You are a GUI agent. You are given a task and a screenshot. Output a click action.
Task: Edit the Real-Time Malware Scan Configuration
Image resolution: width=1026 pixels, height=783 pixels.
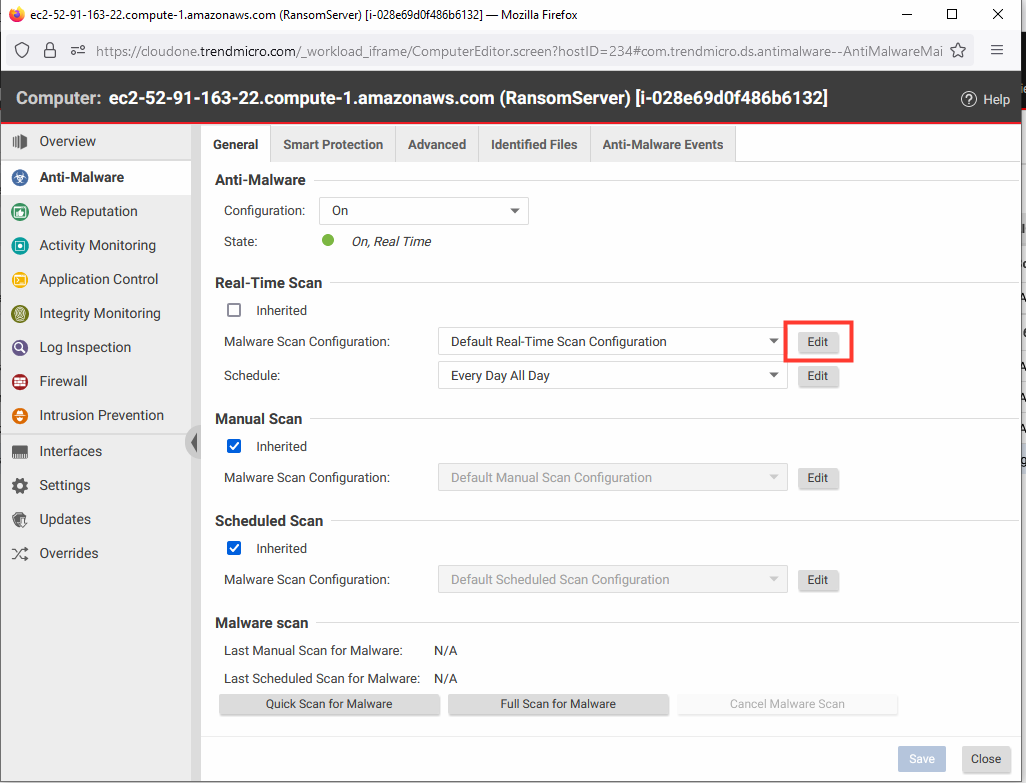tap(818, 341)
